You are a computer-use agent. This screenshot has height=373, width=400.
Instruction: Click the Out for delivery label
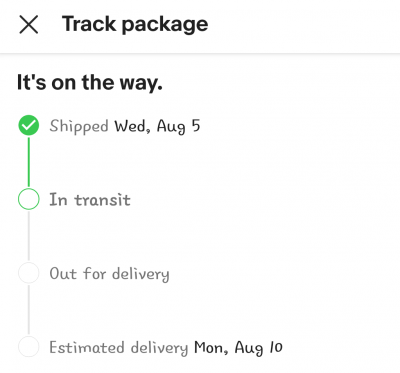(109, 274)
